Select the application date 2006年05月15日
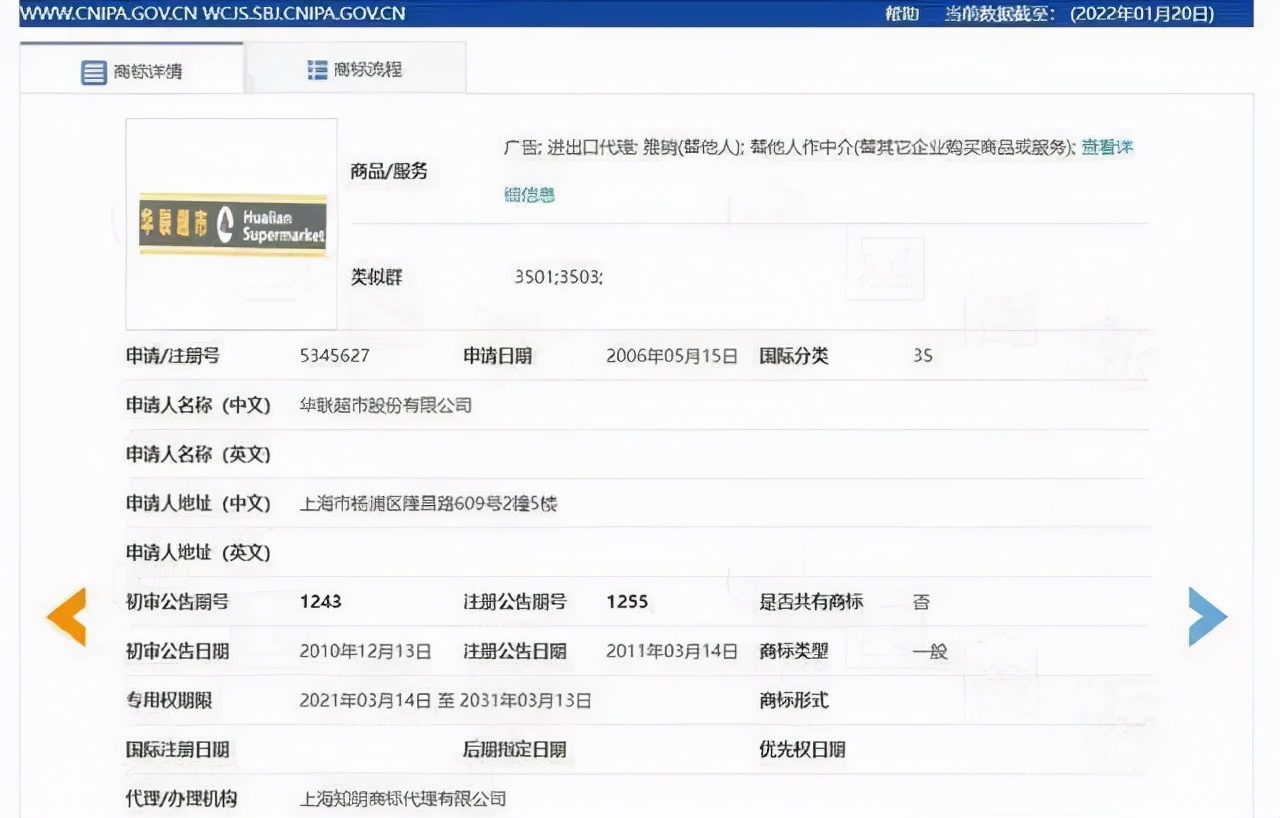Screen dimensions: 1280x818 [672, 356]
